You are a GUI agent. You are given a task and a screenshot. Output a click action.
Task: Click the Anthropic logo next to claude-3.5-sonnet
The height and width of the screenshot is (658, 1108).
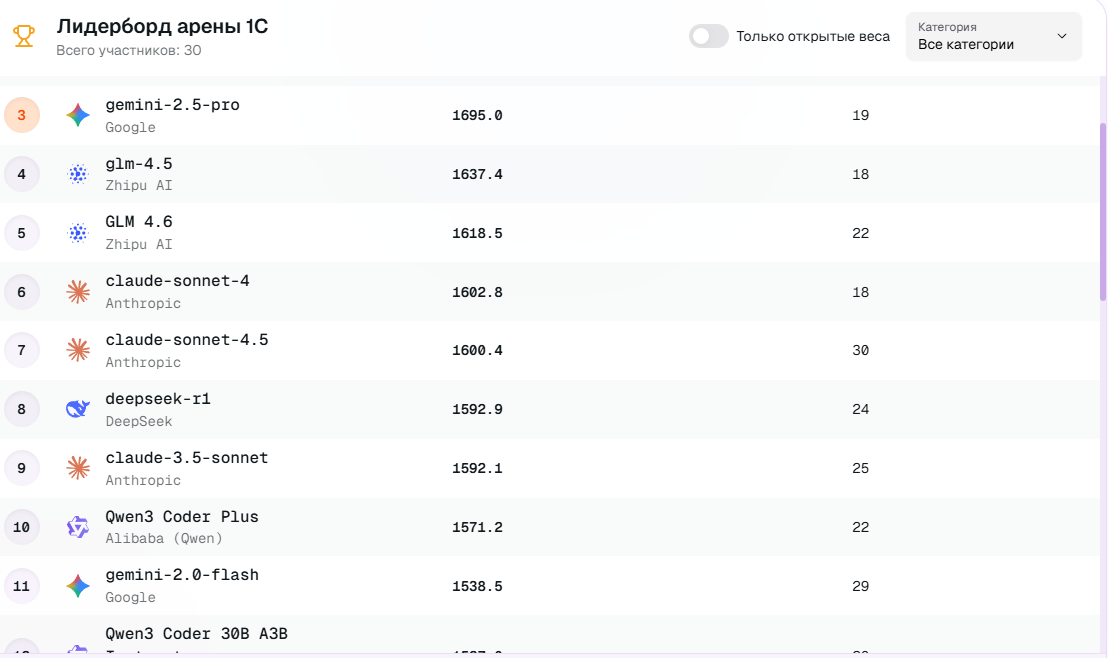[78, 468]
